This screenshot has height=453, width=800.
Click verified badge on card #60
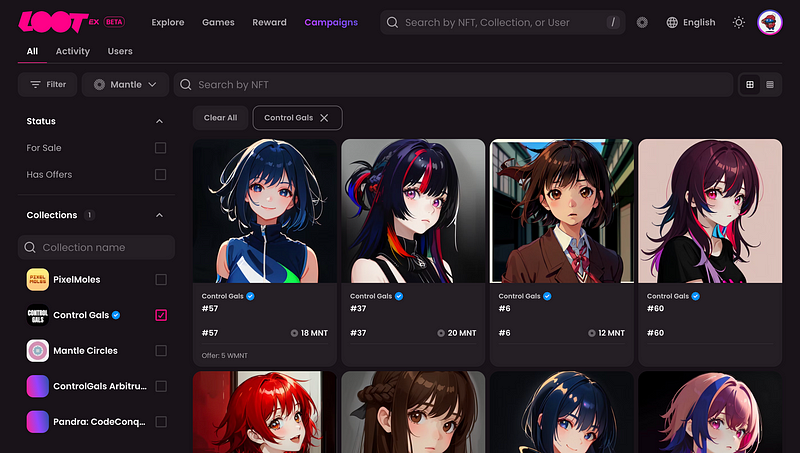coord(695,296)
